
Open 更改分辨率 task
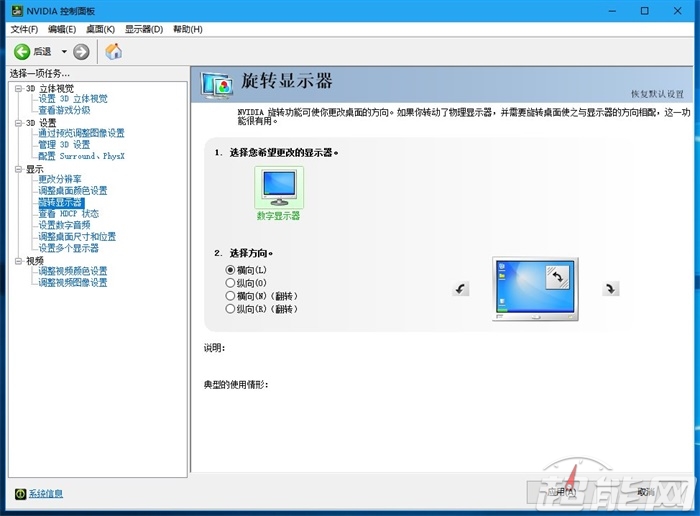click(60, 179)
